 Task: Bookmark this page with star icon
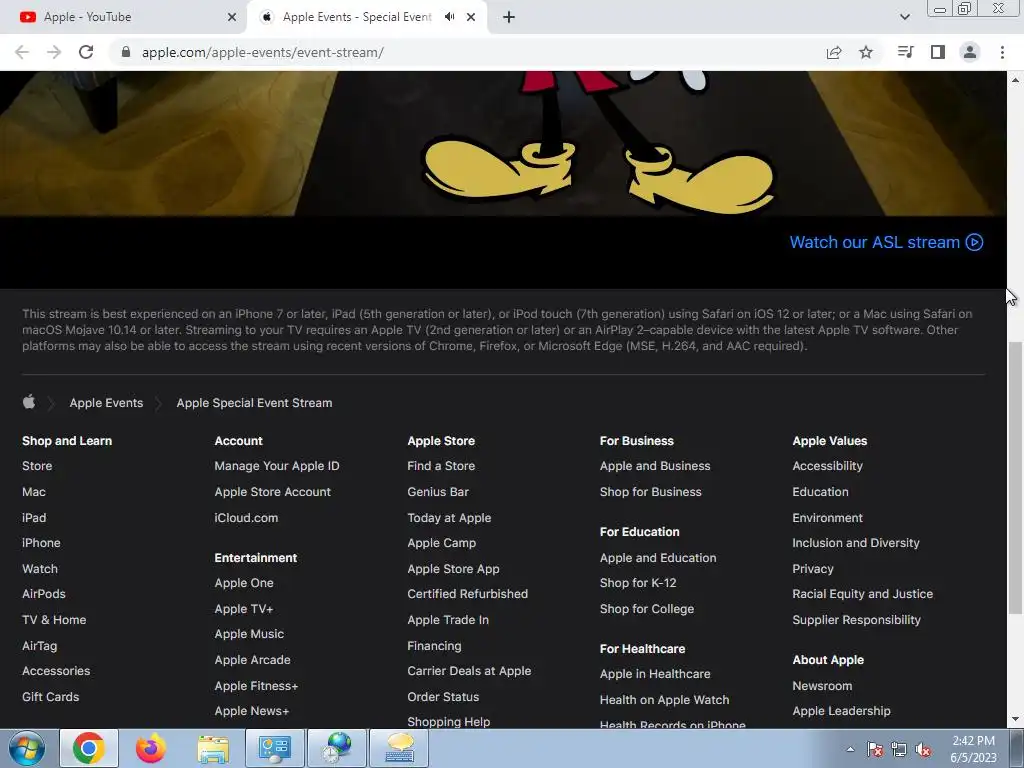coord(866,52)
